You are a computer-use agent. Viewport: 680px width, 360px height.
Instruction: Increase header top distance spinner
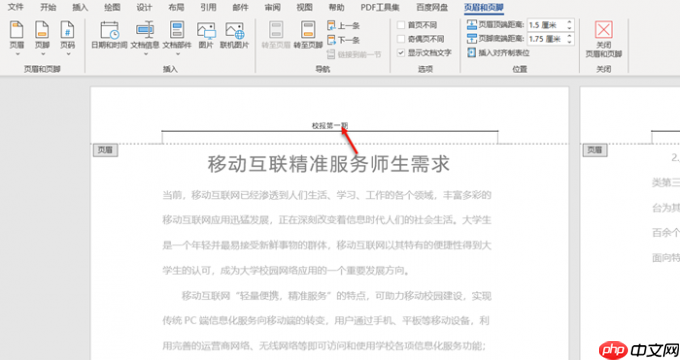(569, 22)
